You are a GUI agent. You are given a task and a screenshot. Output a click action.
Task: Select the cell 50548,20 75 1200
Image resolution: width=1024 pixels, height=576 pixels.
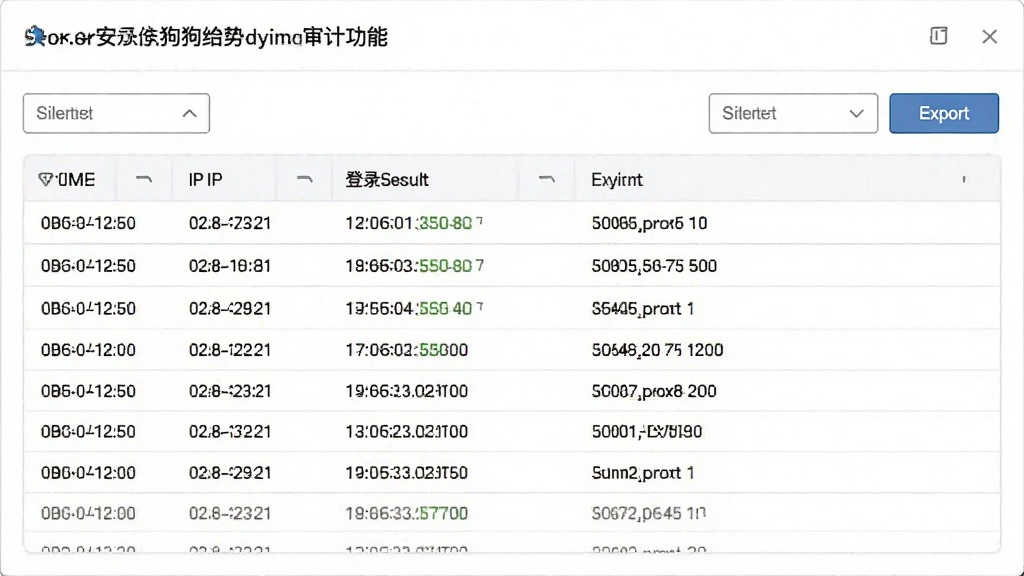click(x=657, y=350)
